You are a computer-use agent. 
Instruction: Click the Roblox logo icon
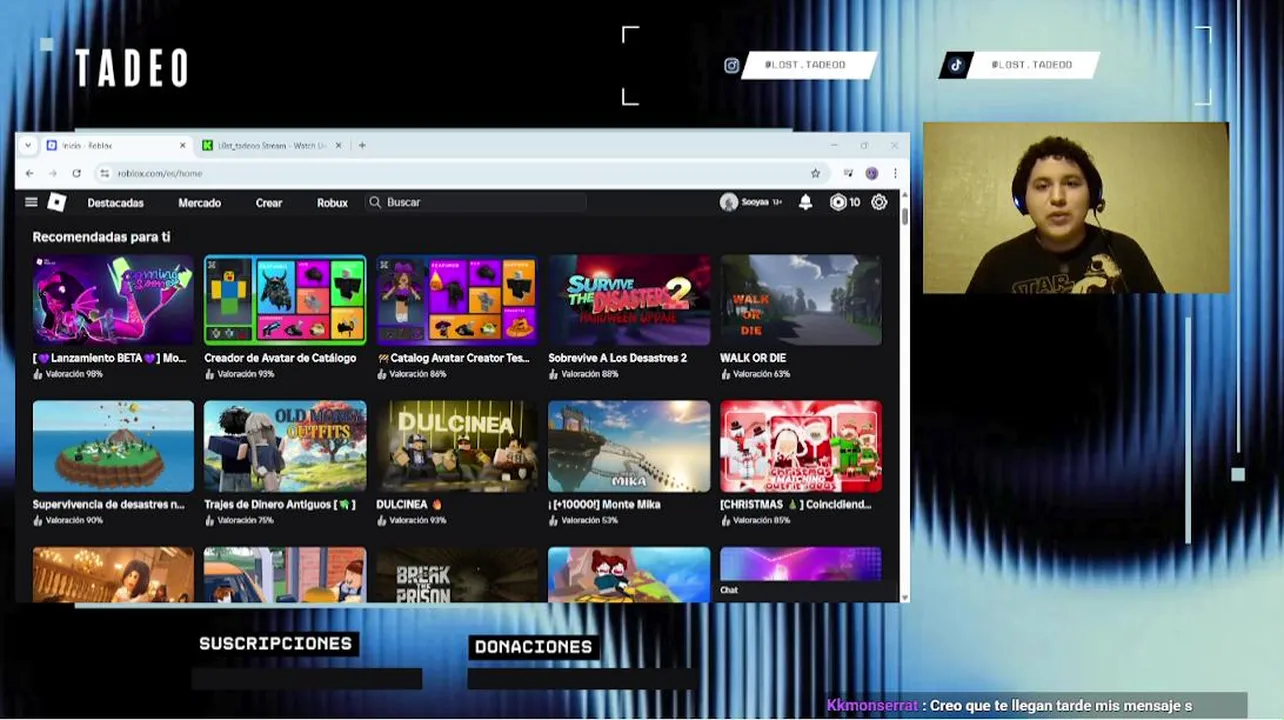click(57, 202)
